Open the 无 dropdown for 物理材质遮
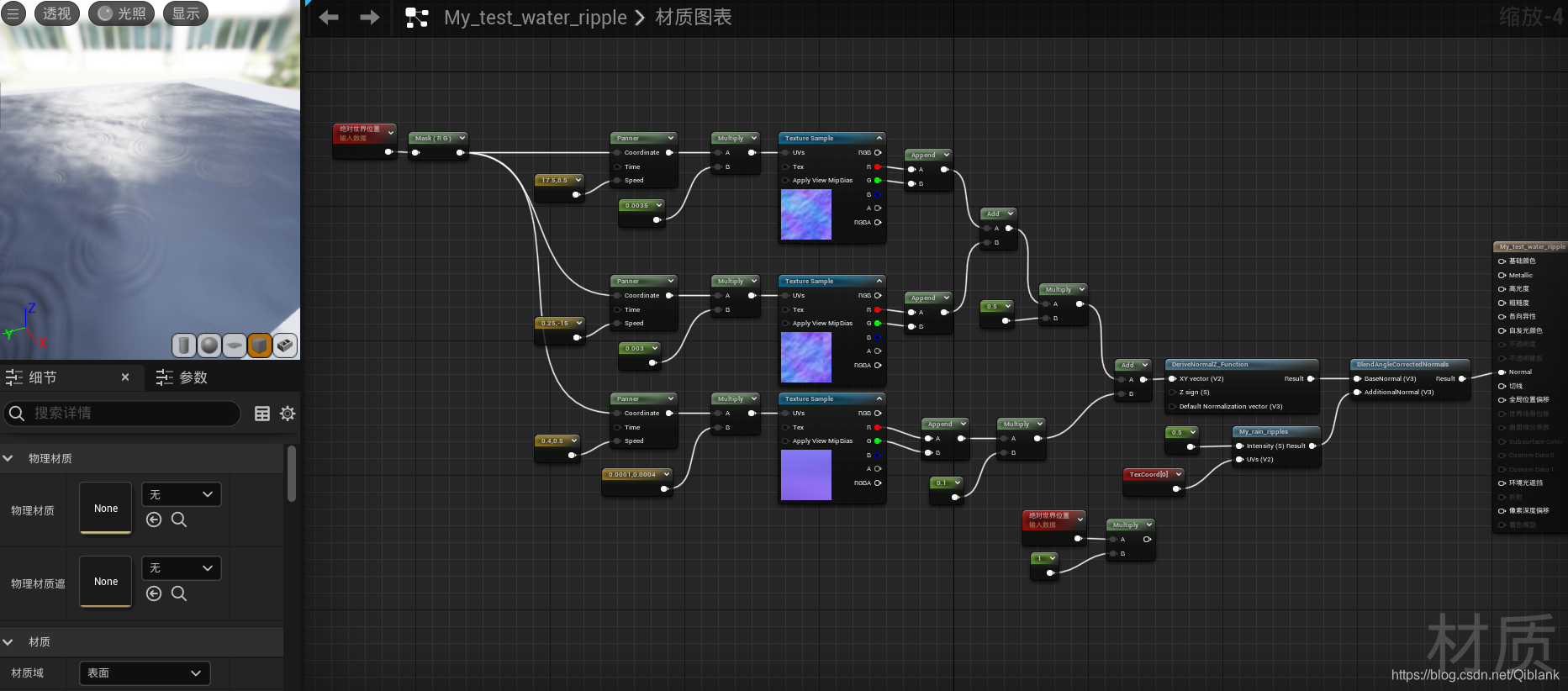1568x691 pixels. 182,568
